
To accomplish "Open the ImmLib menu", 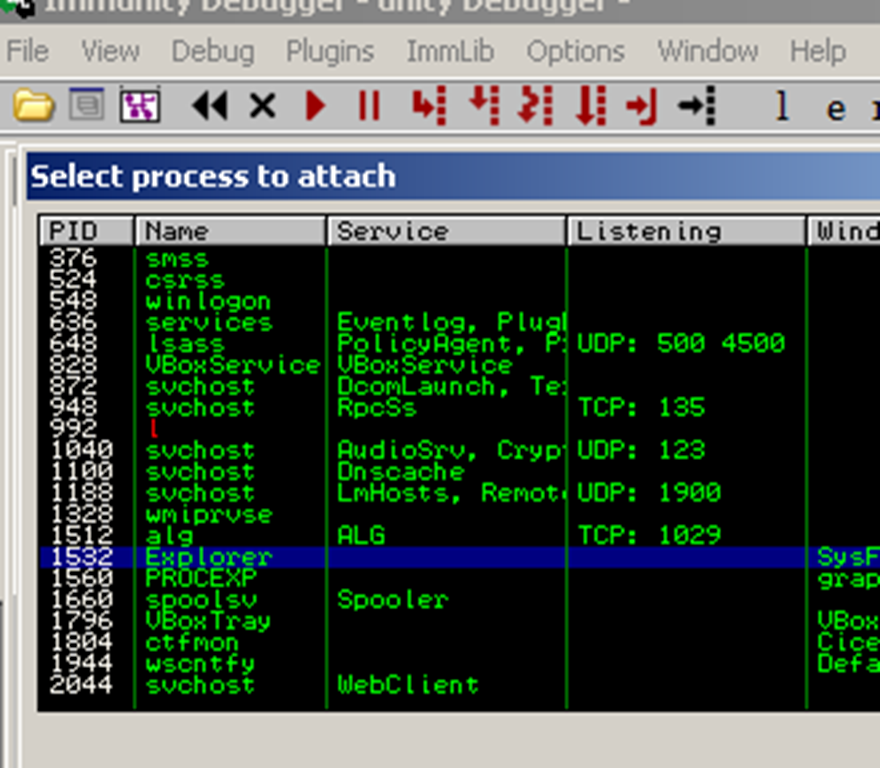I will click(450, 51).
